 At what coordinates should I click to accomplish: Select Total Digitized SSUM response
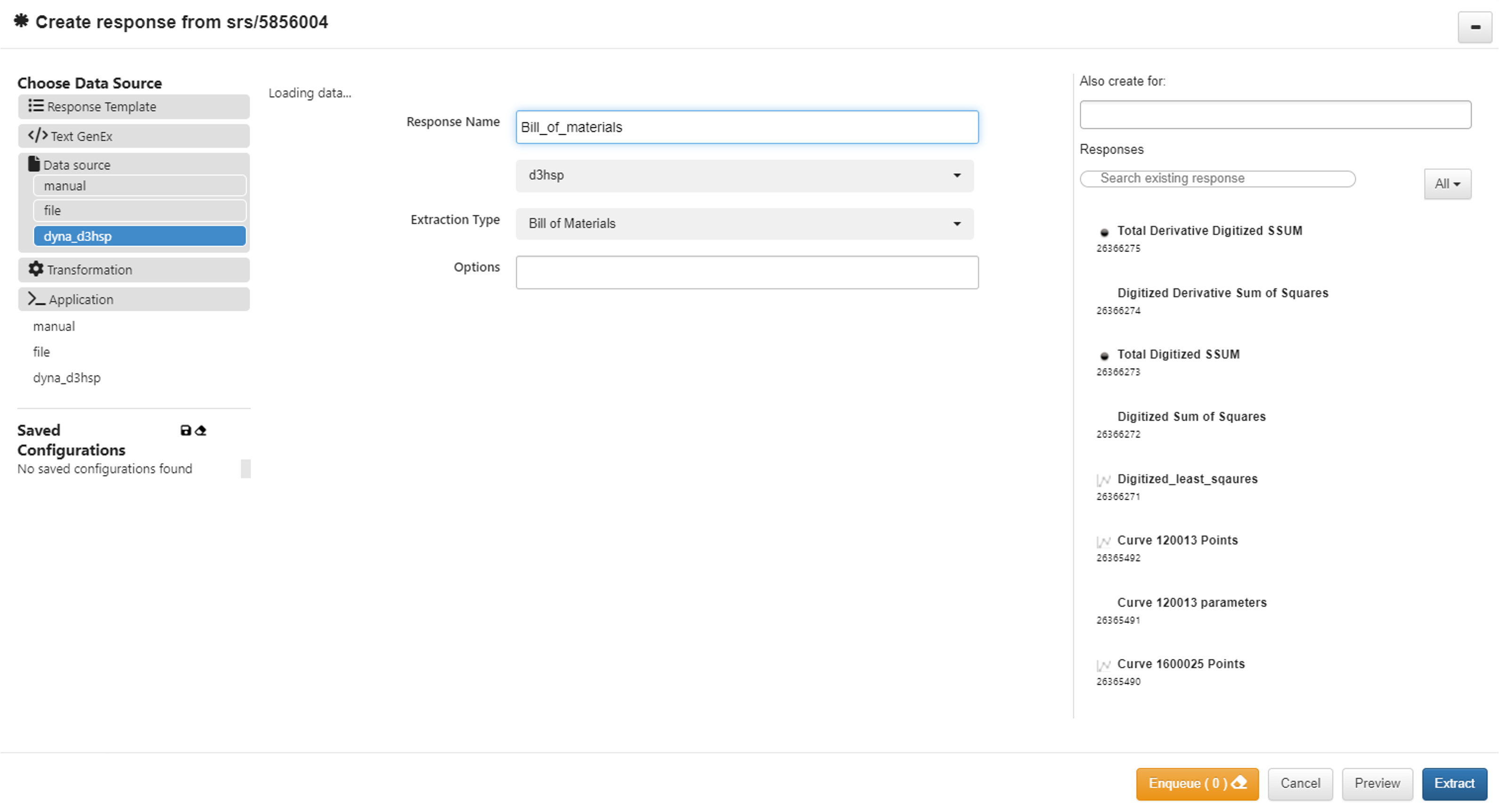tap(1178, 354)
